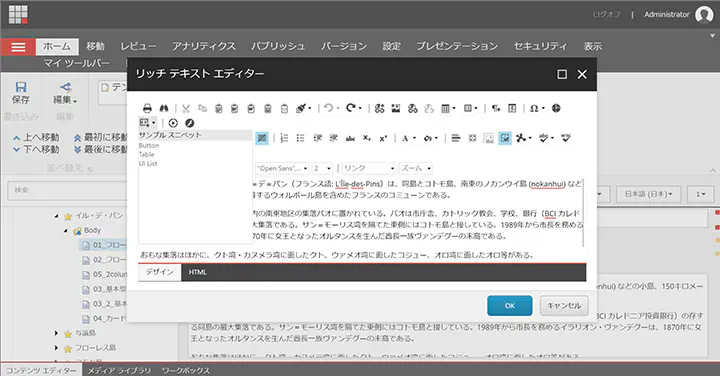Select the Table snippet entry
This screenshot has height=376, width=720.
tap(146, 155)
